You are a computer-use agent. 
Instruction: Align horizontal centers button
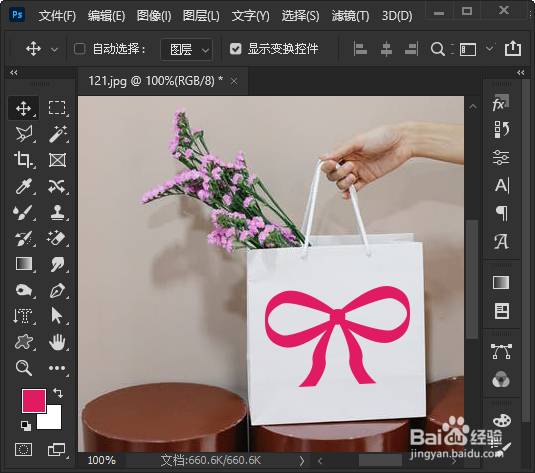[x=386, y=49]
